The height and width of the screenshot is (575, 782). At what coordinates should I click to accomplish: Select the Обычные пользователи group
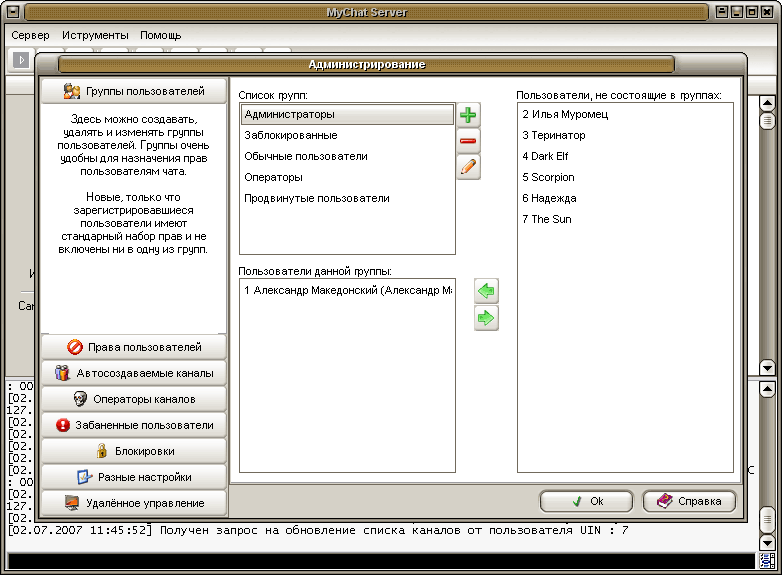click(347, 156)
